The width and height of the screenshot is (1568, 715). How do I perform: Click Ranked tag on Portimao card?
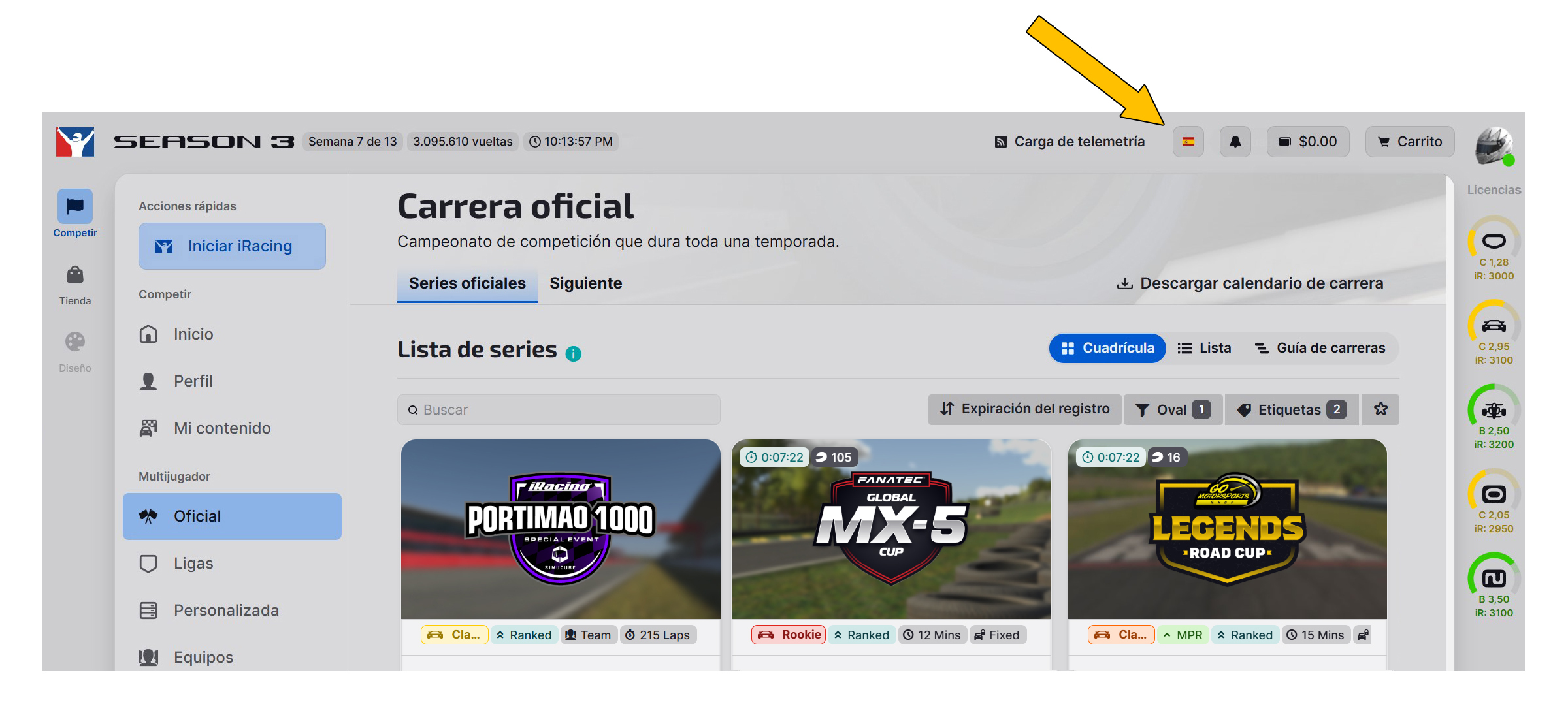point(524,635)
